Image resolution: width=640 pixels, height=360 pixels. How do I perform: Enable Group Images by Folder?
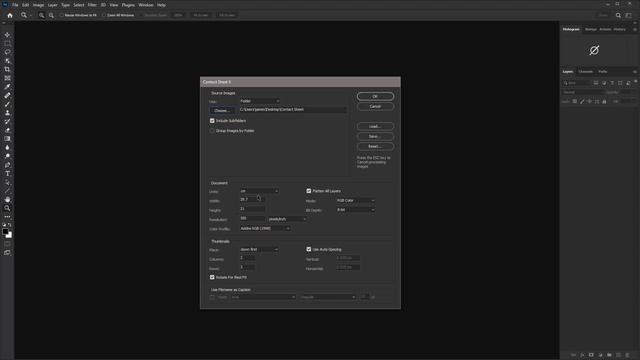[x=212, y=131]
